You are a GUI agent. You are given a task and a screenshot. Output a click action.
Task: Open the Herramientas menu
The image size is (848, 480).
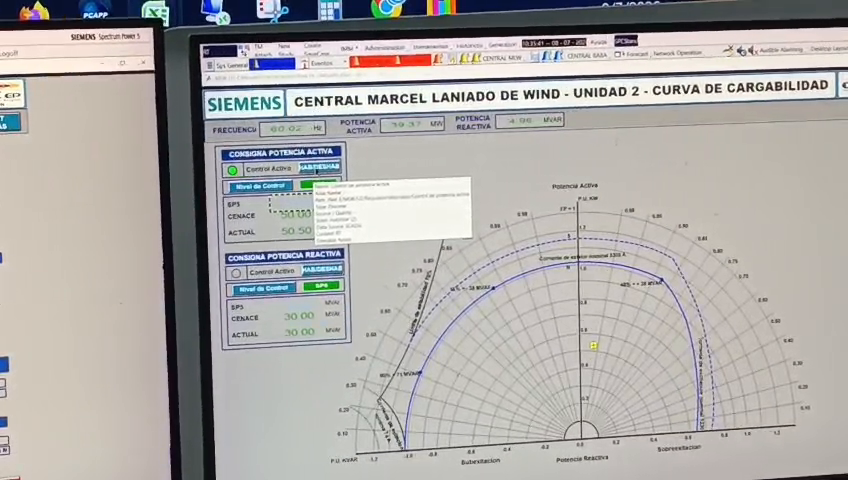pos(430,47)
